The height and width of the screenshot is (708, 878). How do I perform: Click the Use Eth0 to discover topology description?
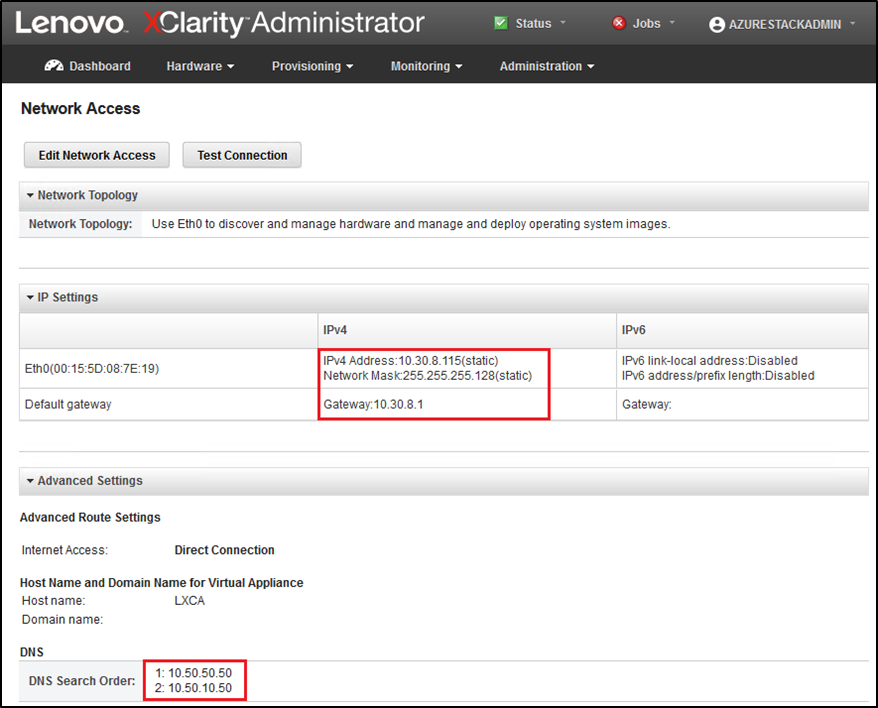411,224
